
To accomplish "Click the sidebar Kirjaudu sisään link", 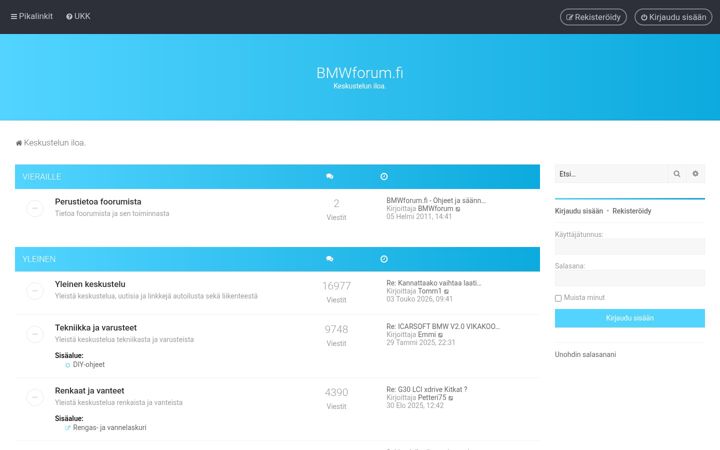I will 579,211.
